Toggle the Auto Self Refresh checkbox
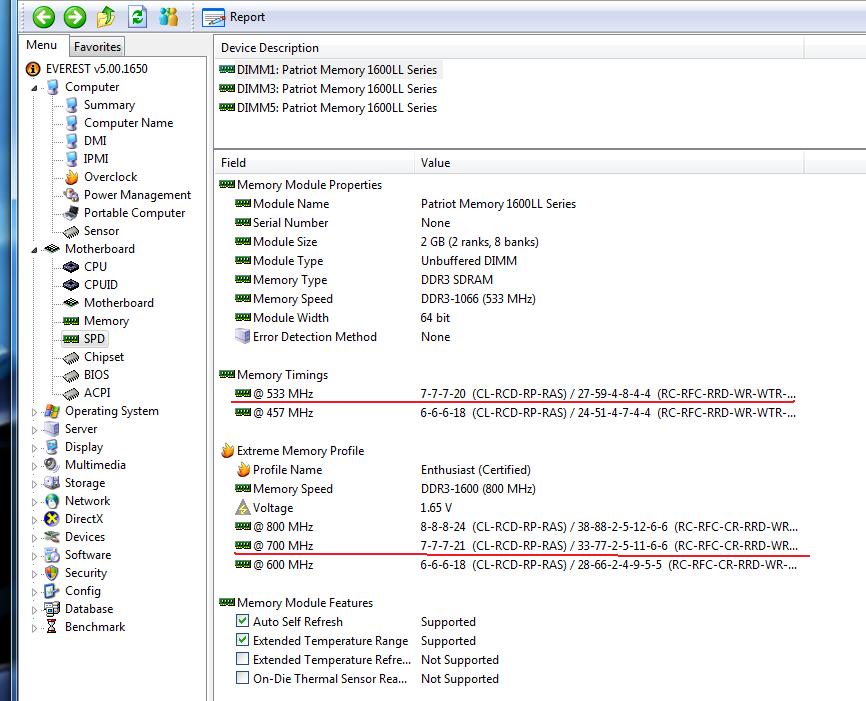The image size is (866, 701). (x=242, y=621)
